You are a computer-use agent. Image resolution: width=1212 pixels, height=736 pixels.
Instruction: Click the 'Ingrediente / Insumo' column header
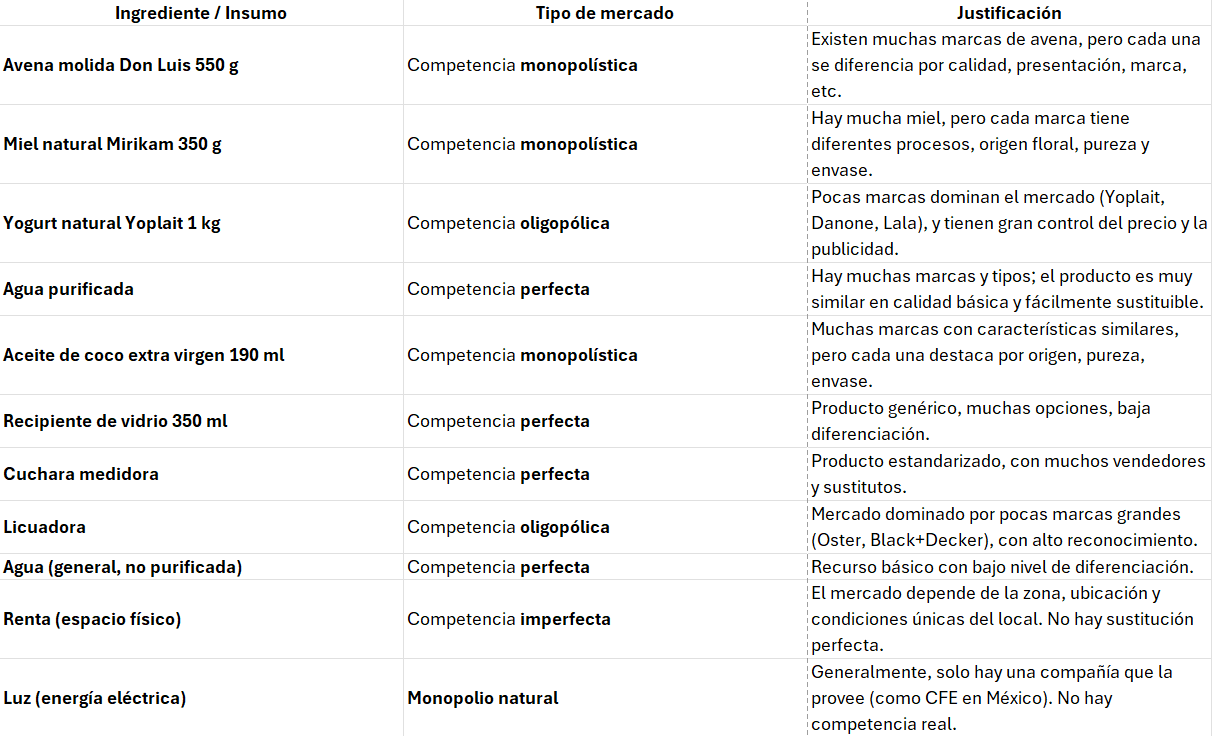pyautogui.click(x=200, y=13)
